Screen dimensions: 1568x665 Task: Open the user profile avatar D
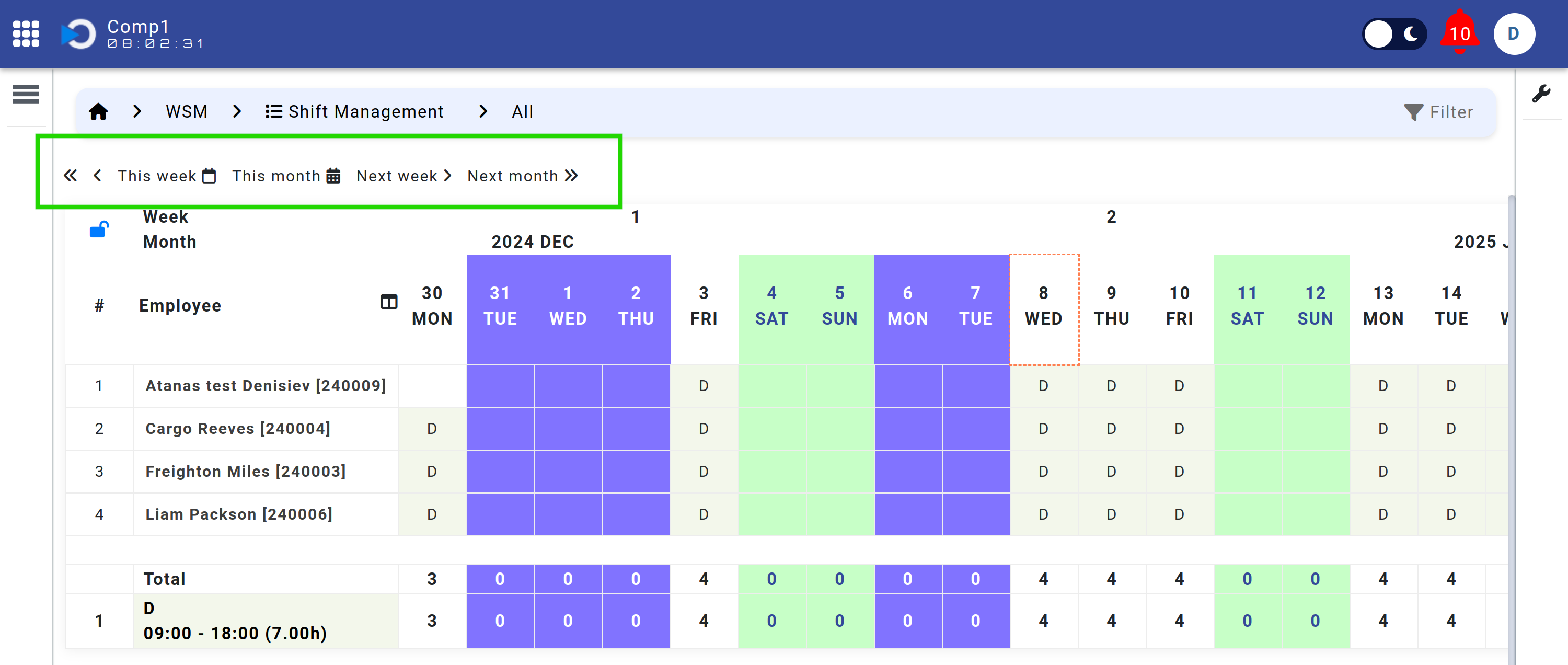pyautogui.click(x=1513, y=33)
